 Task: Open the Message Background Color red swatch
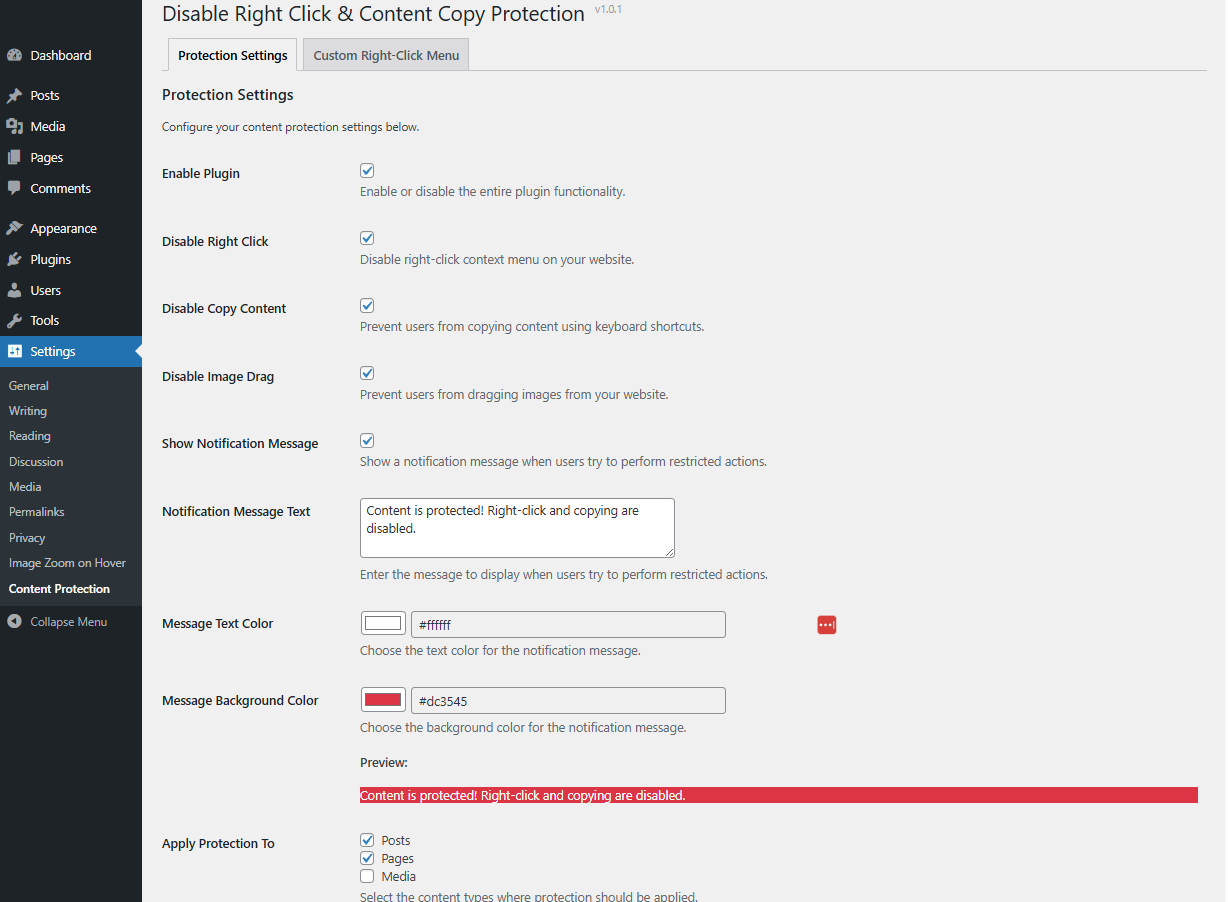[x=383, y=700]
